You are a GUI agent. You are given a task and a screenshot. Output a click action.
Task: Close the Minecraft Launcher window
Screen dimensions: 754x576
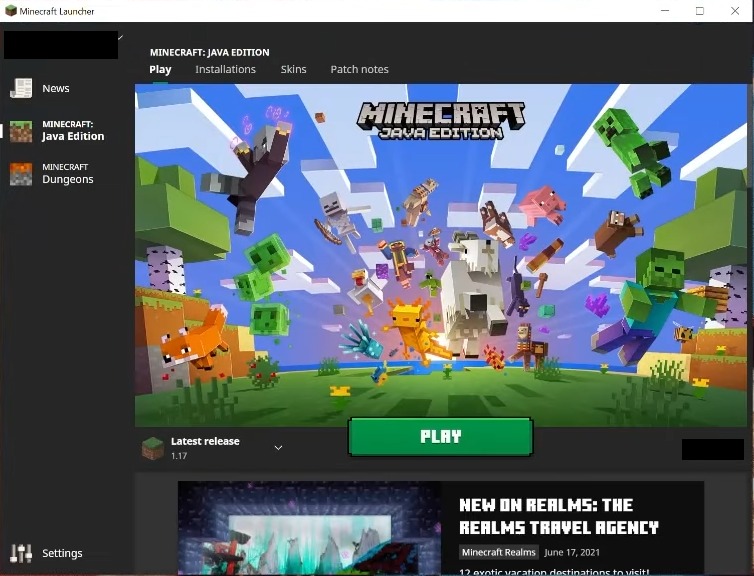(x=735, y=11)
